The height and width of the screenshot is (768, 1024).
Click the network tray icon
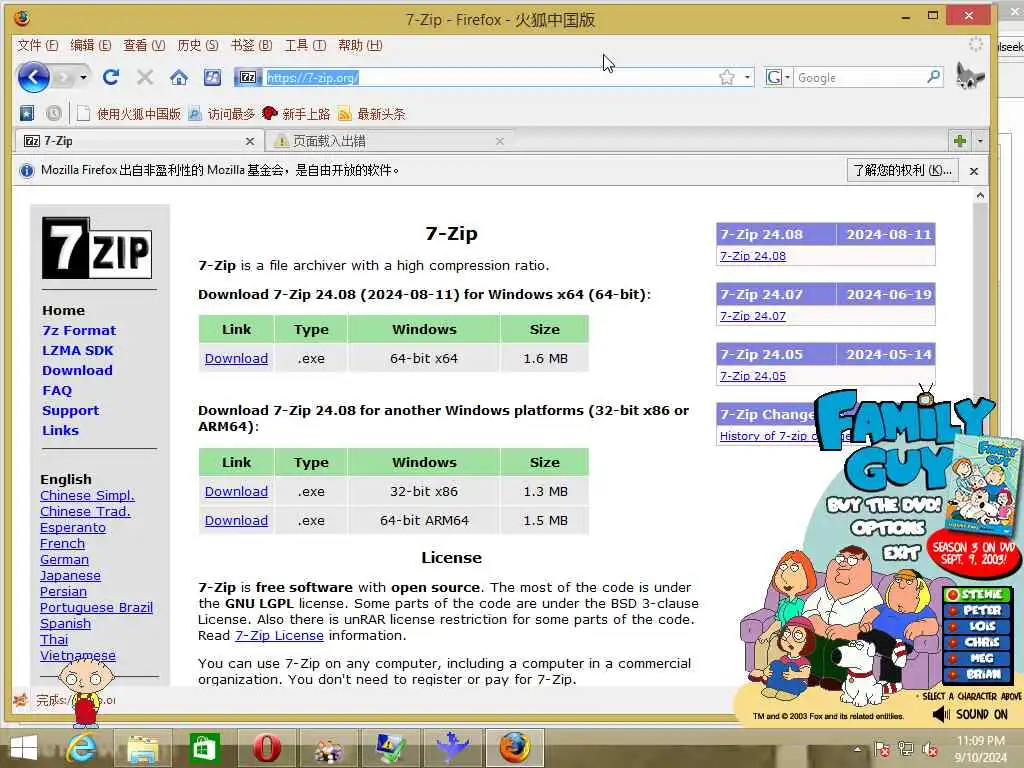point(906,749)
